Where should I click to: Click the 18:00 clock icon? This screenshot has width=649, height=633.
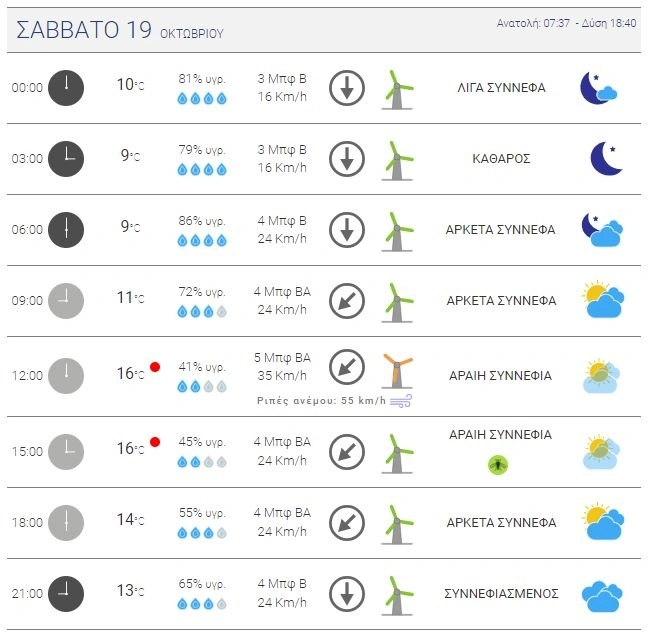point(66,522)
